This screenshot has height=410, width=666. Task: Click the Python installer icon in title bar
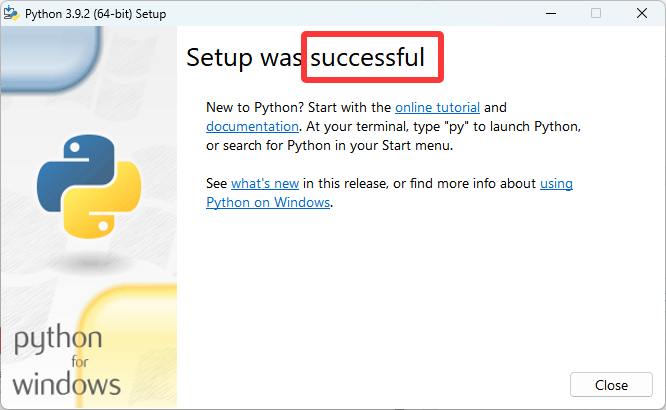pyautogui.click(x=11, y=13)
